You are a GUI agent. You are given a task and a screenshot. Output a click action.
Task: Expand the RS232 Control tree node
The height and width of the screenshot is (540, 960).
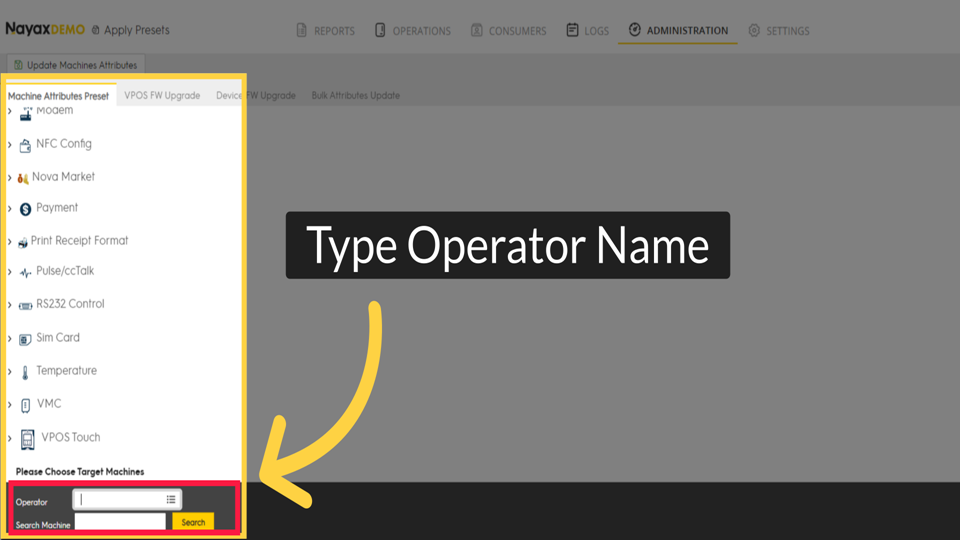pyautogui.click(x=10, y=305)
